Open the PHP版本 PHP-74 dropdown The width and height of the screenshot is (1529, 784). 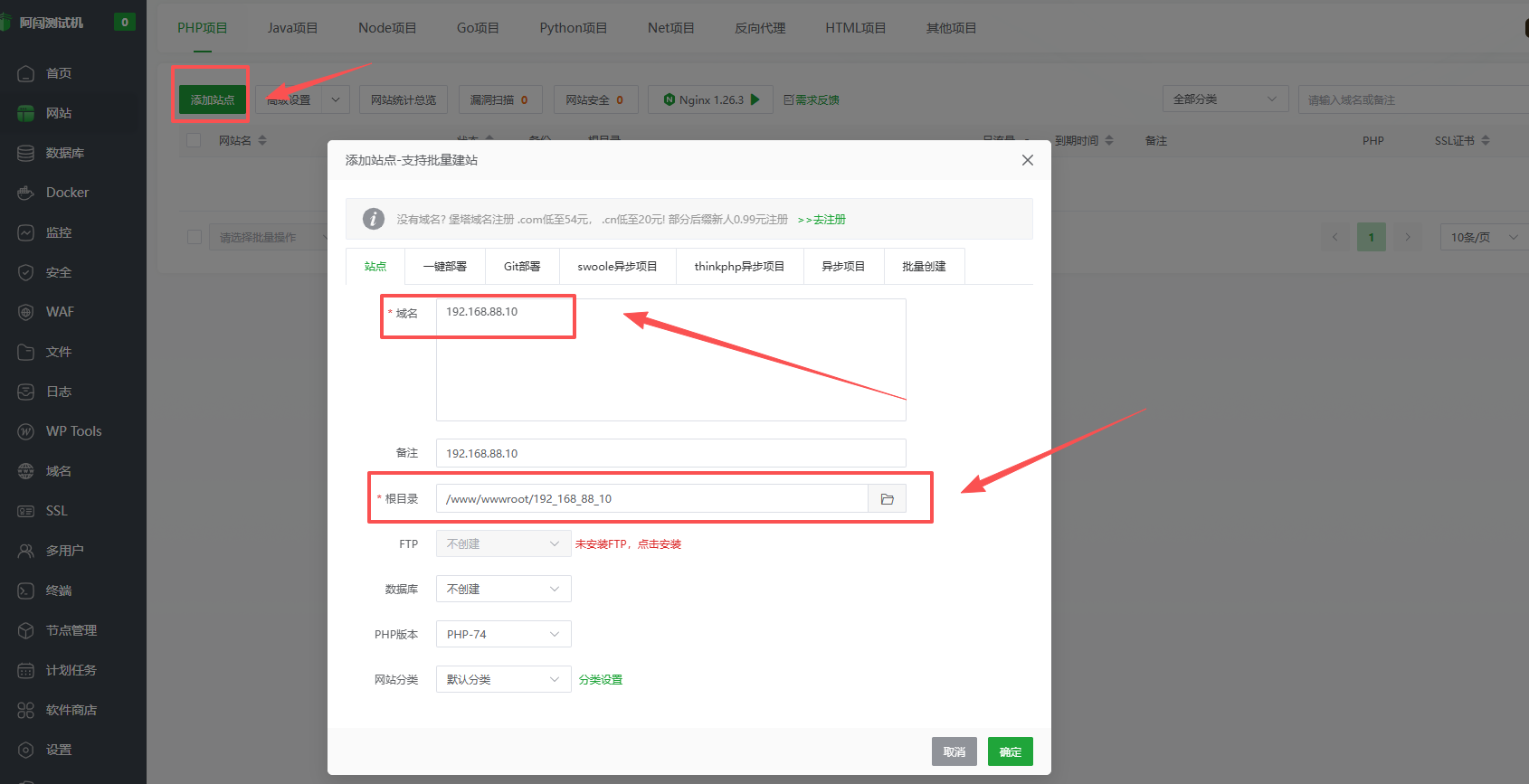(504, 634)
